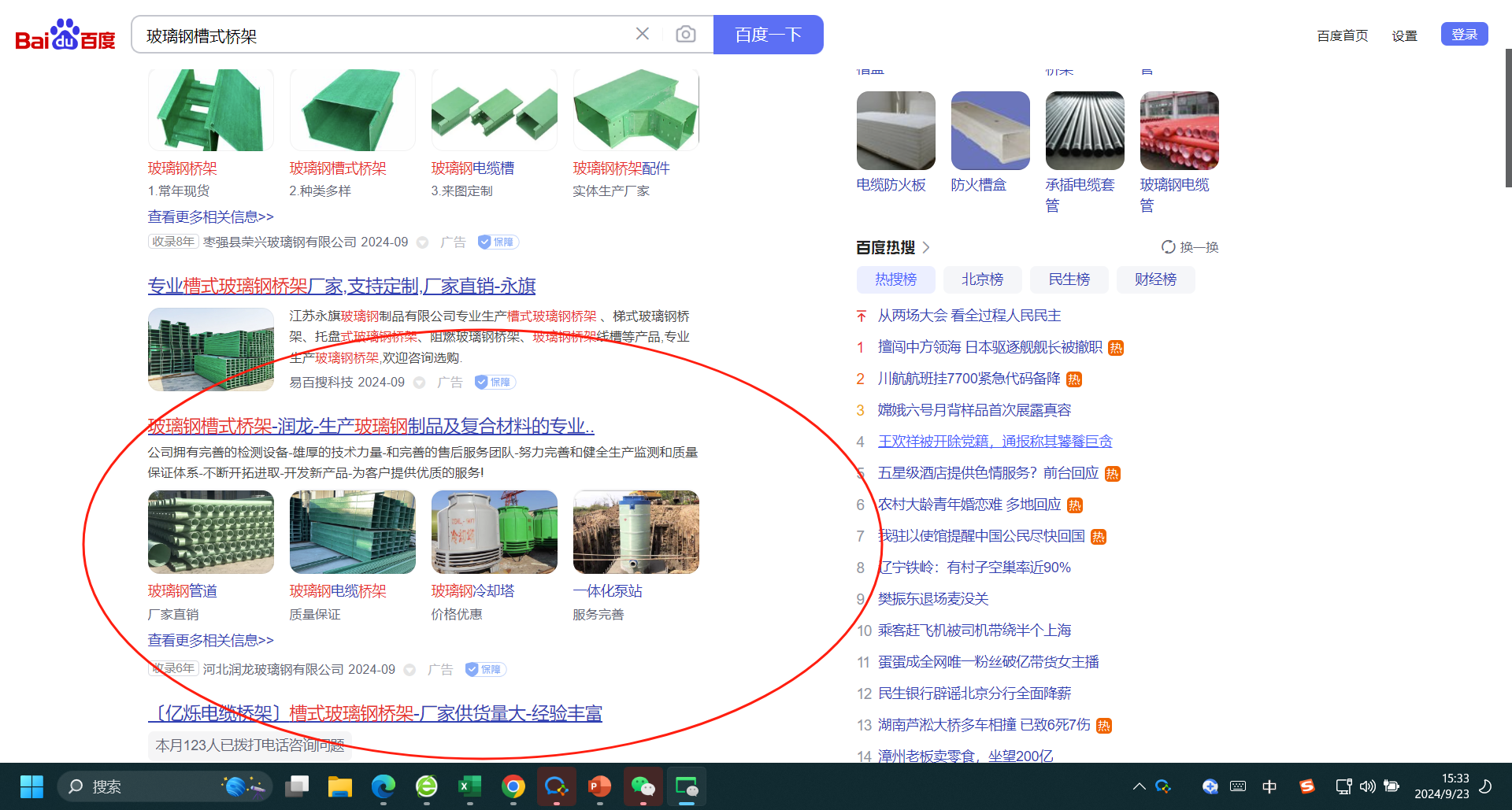Open hot search 王欢祥被开除党籍

(x=995, y=442)
